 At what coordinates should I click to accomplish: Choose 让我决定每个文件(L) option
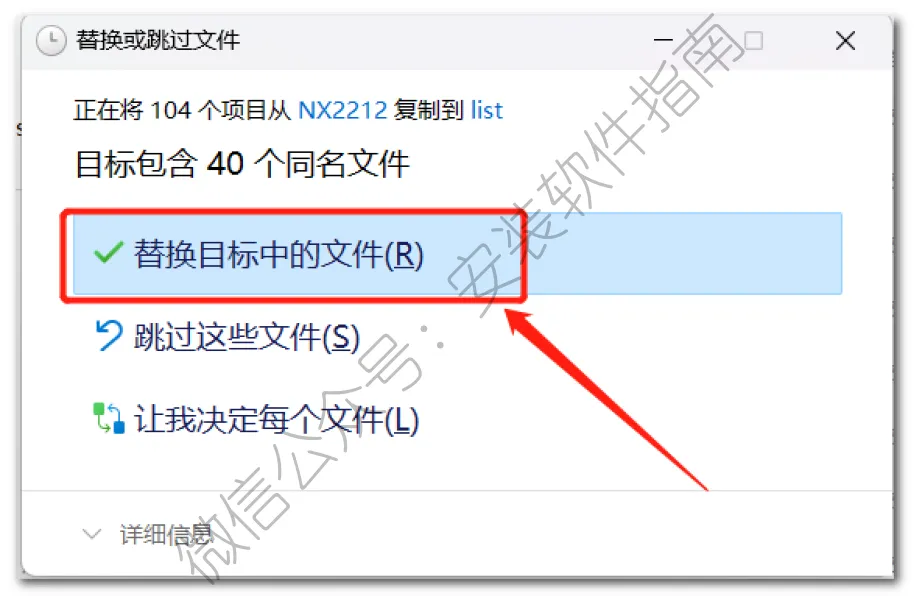coord(277,419)
